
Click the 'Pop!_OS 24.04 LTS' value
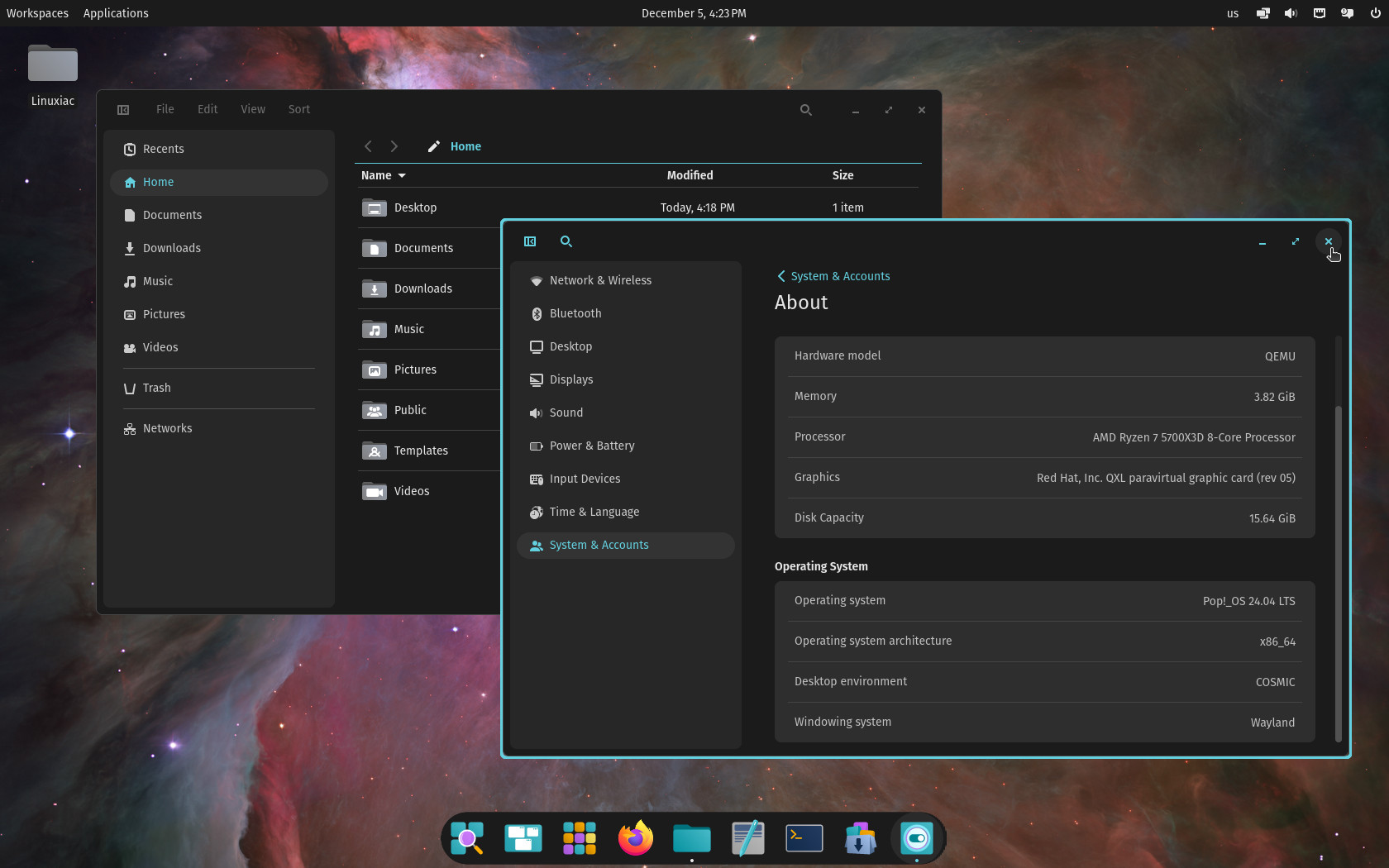pyautogui.click(x=1248, y=601)
